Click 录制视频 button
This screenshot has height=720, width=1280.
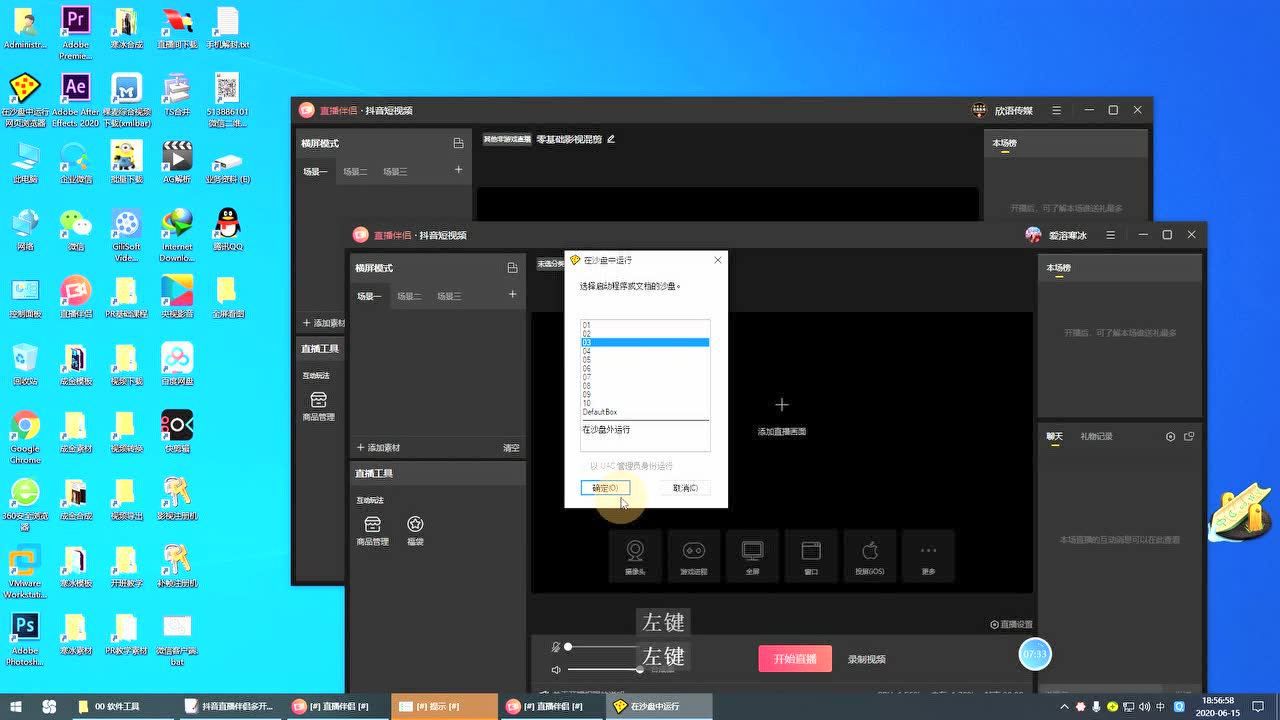(x=866, y=659)
